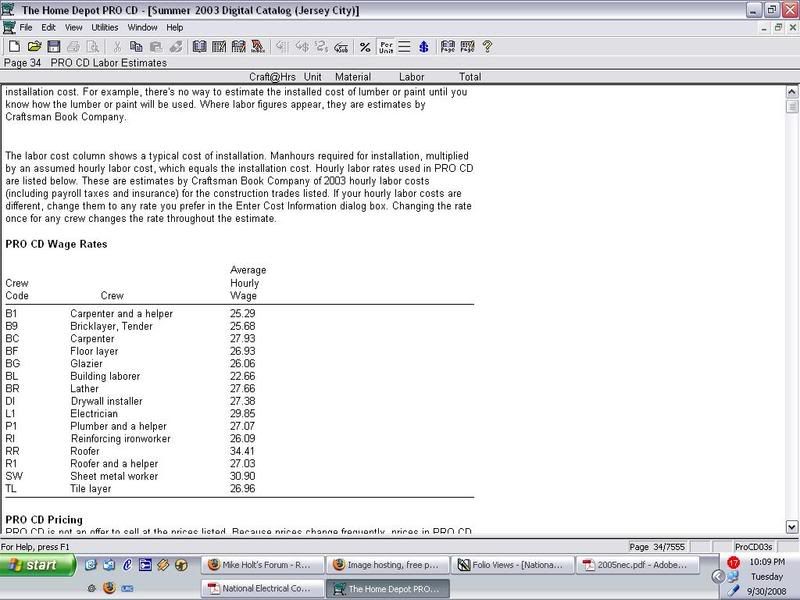The height and width of the screenshot is (600, 800).
Task: Click the system clock 10:09 PM
Action: click(x=767, y=562)
